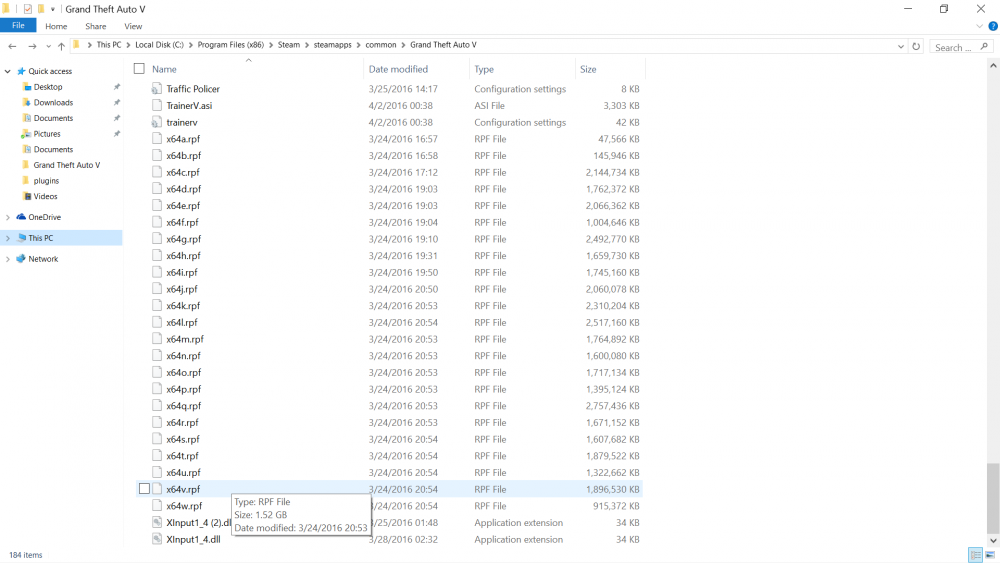Expand the ribbon chevron
Viewport: 1000px width, 563px height.
[980, 26]
